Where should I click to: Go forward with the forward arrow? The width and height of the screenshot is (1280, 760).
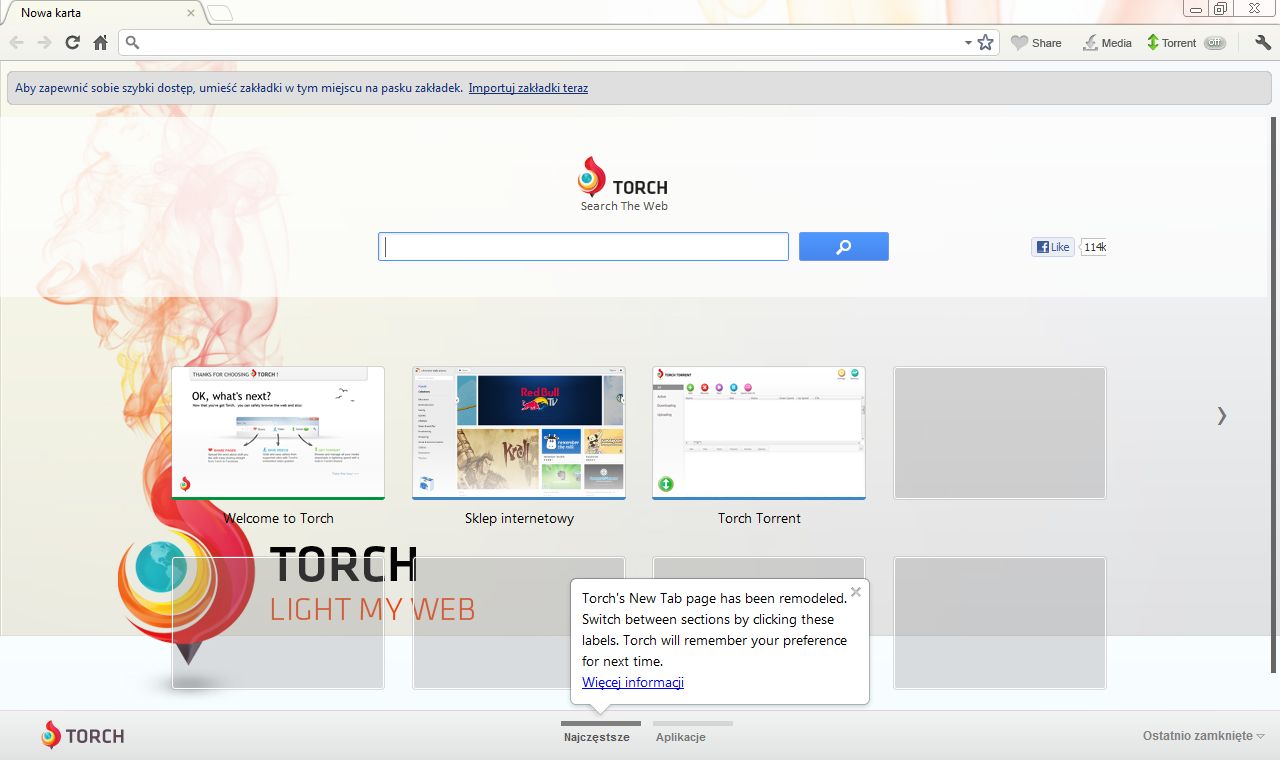click(44, 43)
